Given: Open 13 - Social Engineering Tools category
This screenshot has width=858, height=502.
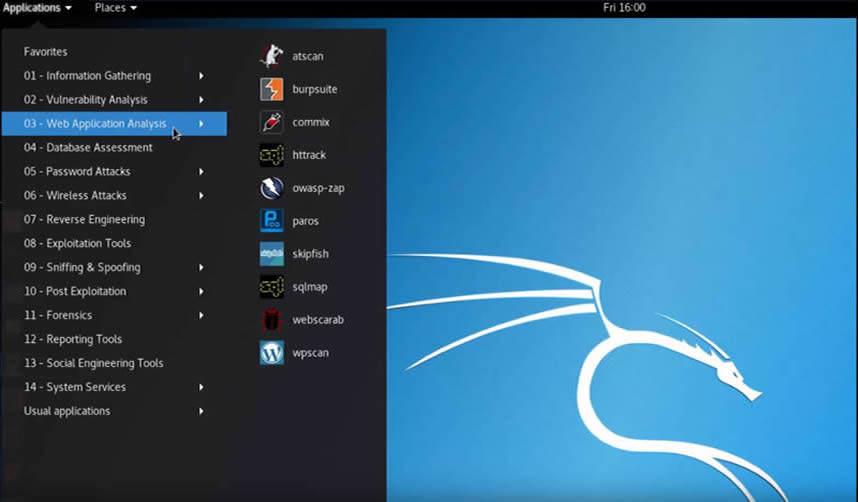Looking at the screenshot, I should (x=114, y=363).
